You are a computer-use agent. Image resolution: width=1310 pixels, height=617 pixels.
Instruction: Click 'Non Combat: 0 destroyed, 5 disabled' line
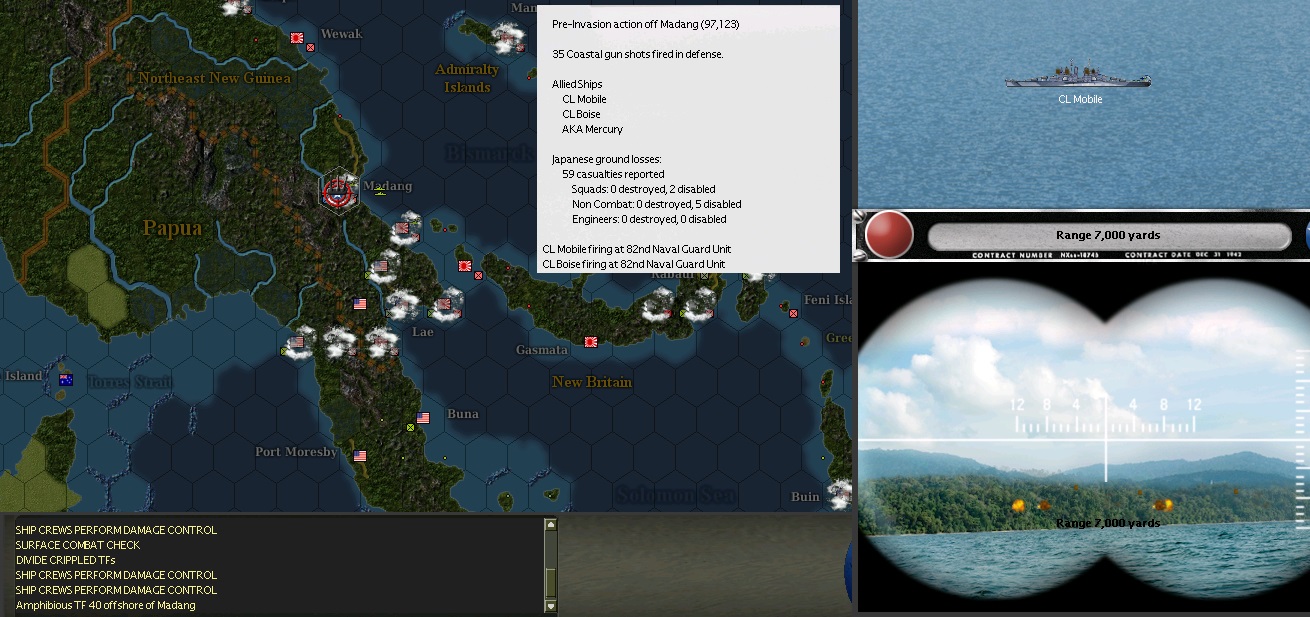pos(656,204)
